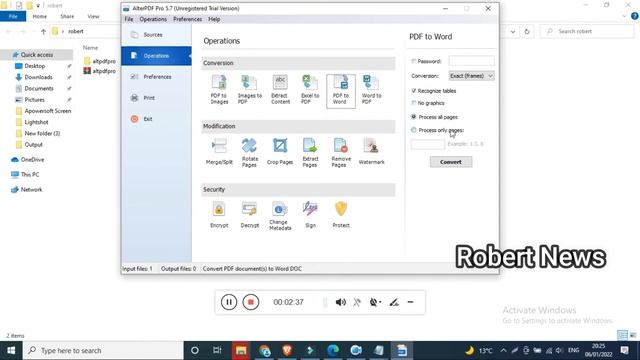Select the Rotate Pages tool
Screen dimensions: 640x360
pyautogui.click(x=249, y=153)
